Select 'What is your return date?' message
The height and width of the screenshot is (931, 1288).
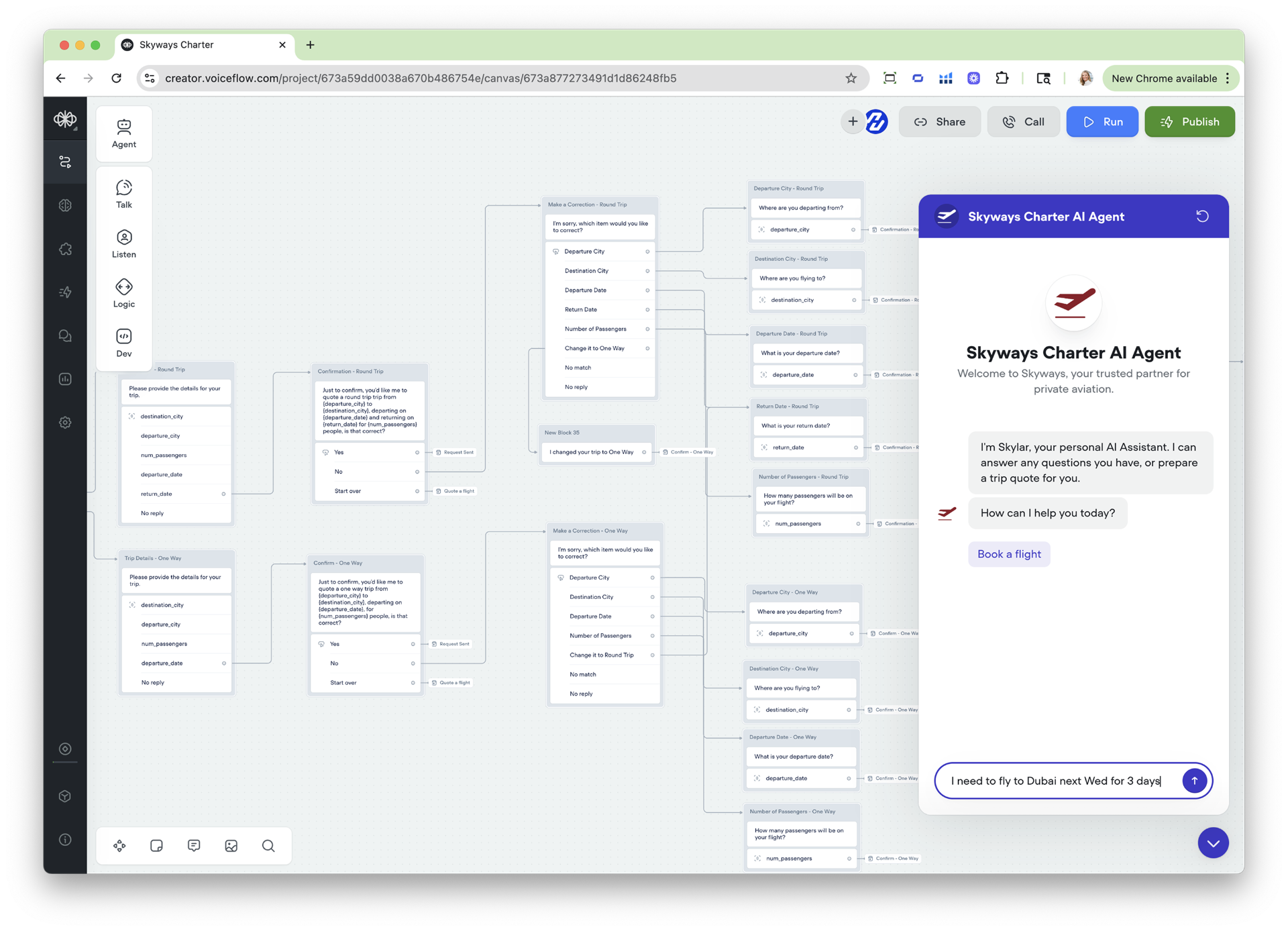pos(808,426)
